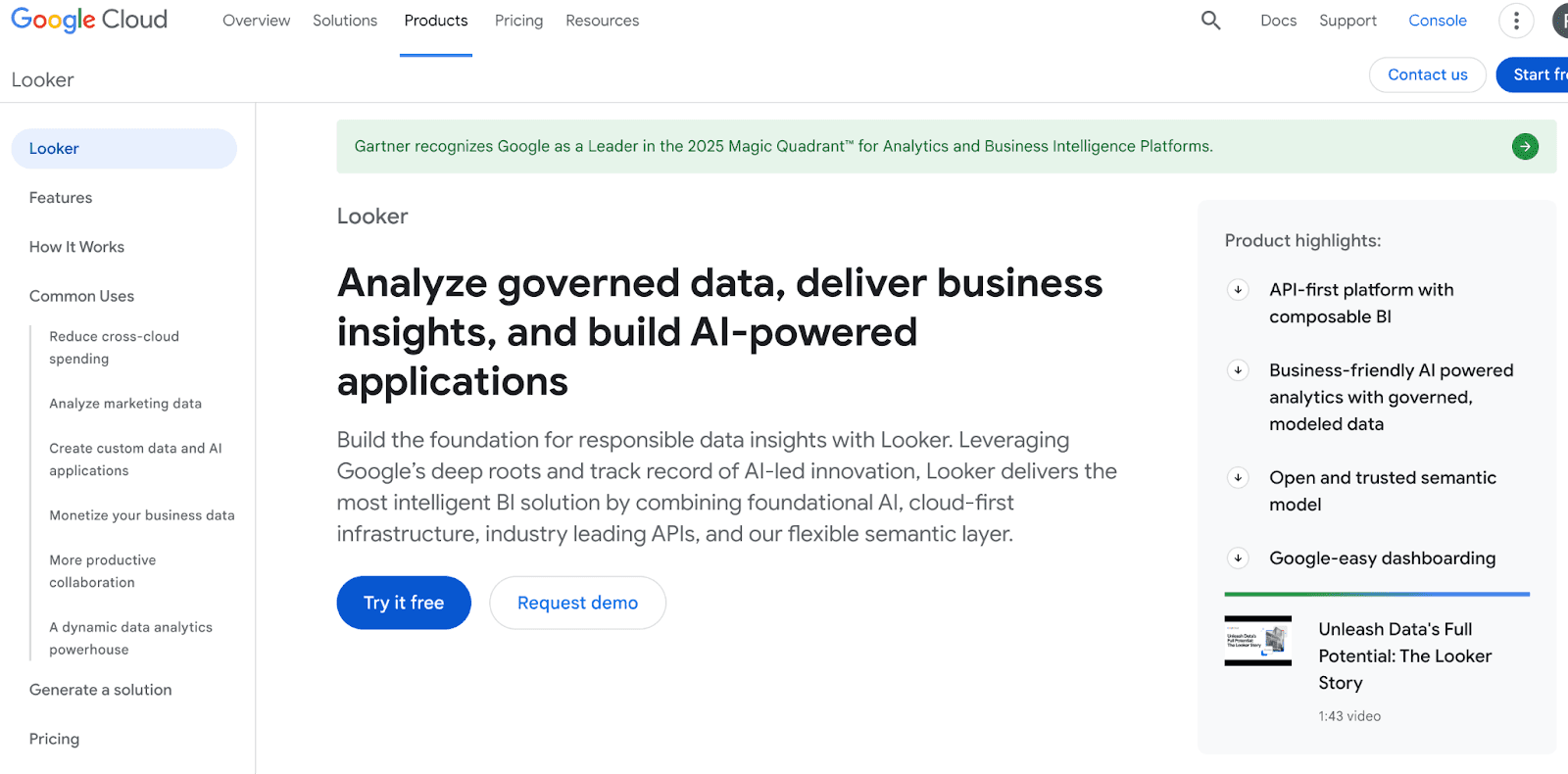Screen dimensions: 1568x774
Task: Open the Support link
Action: point(1347,21)
